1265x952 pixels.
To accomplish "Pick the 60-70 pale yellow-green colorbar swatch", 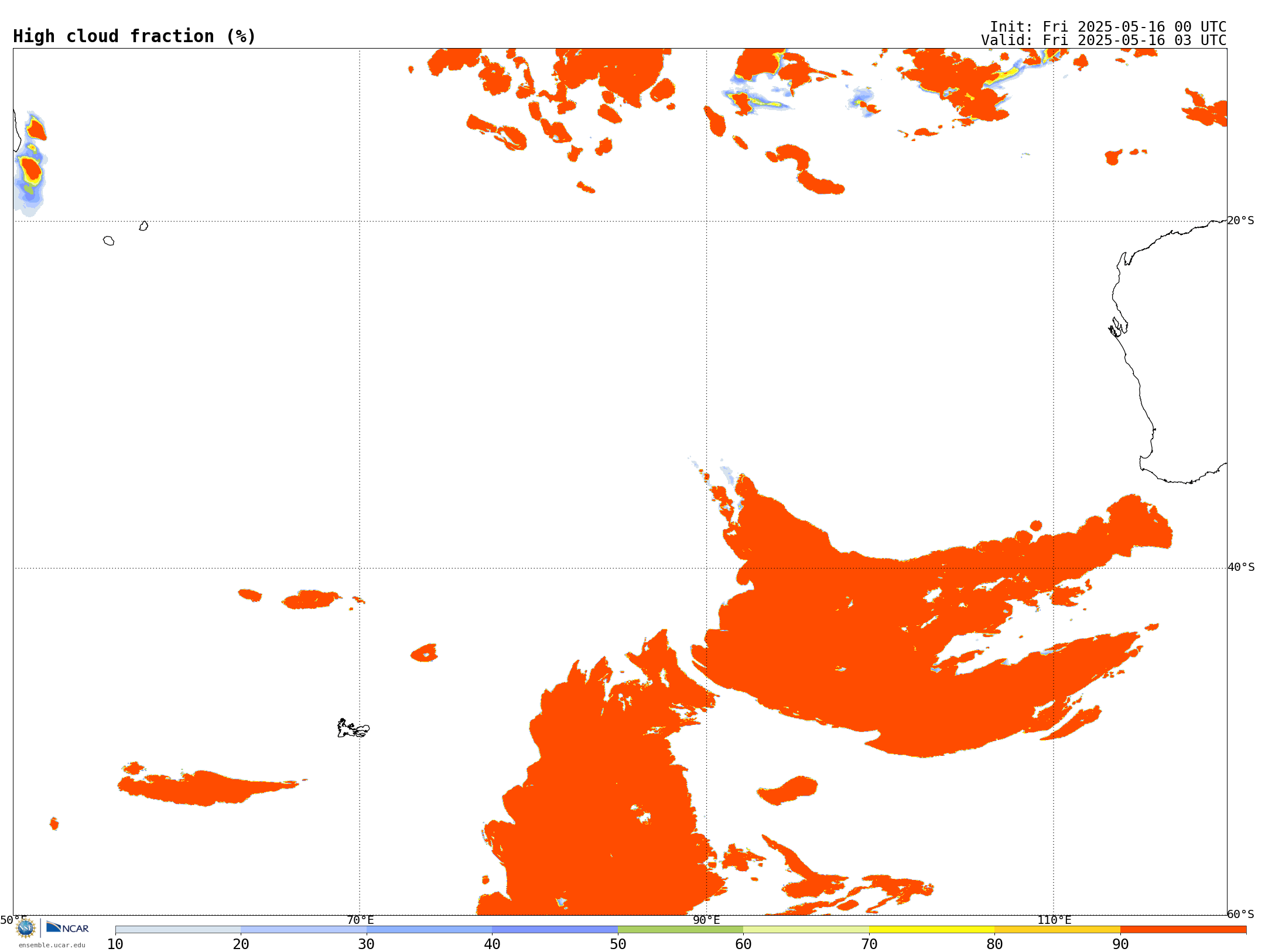I will 806,930.
